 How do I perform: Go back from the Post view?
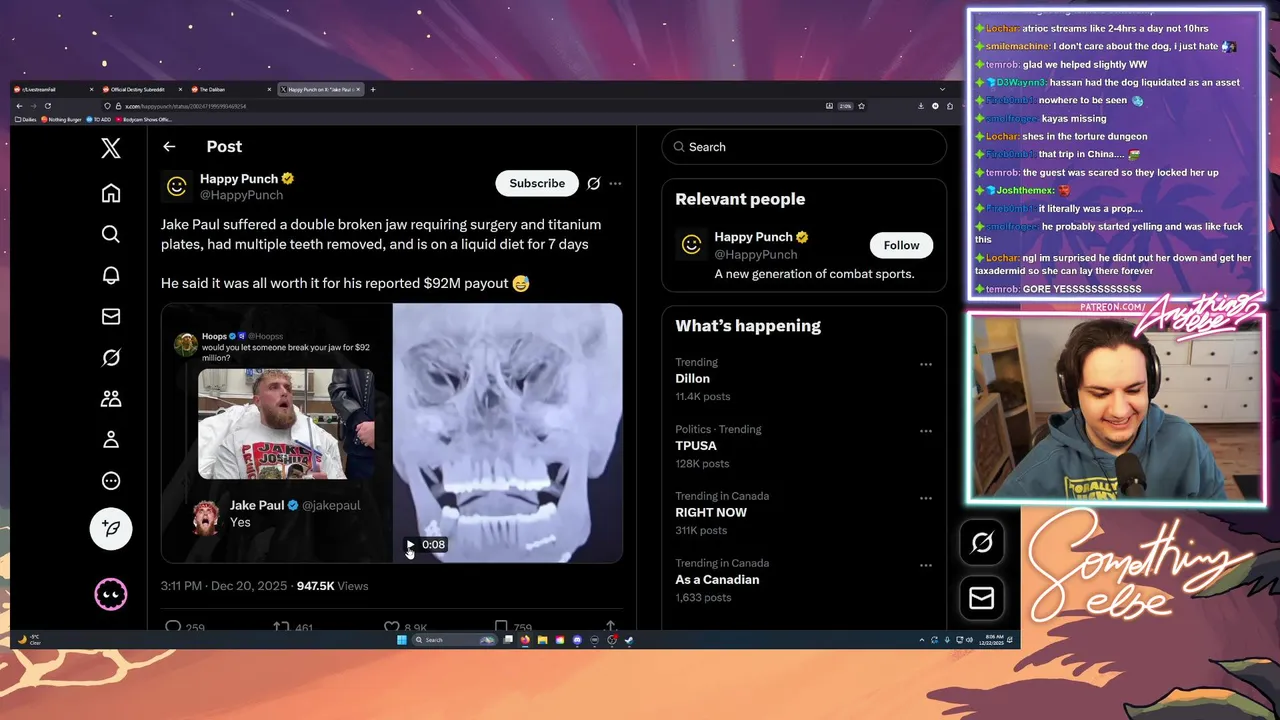pos(169,147)
